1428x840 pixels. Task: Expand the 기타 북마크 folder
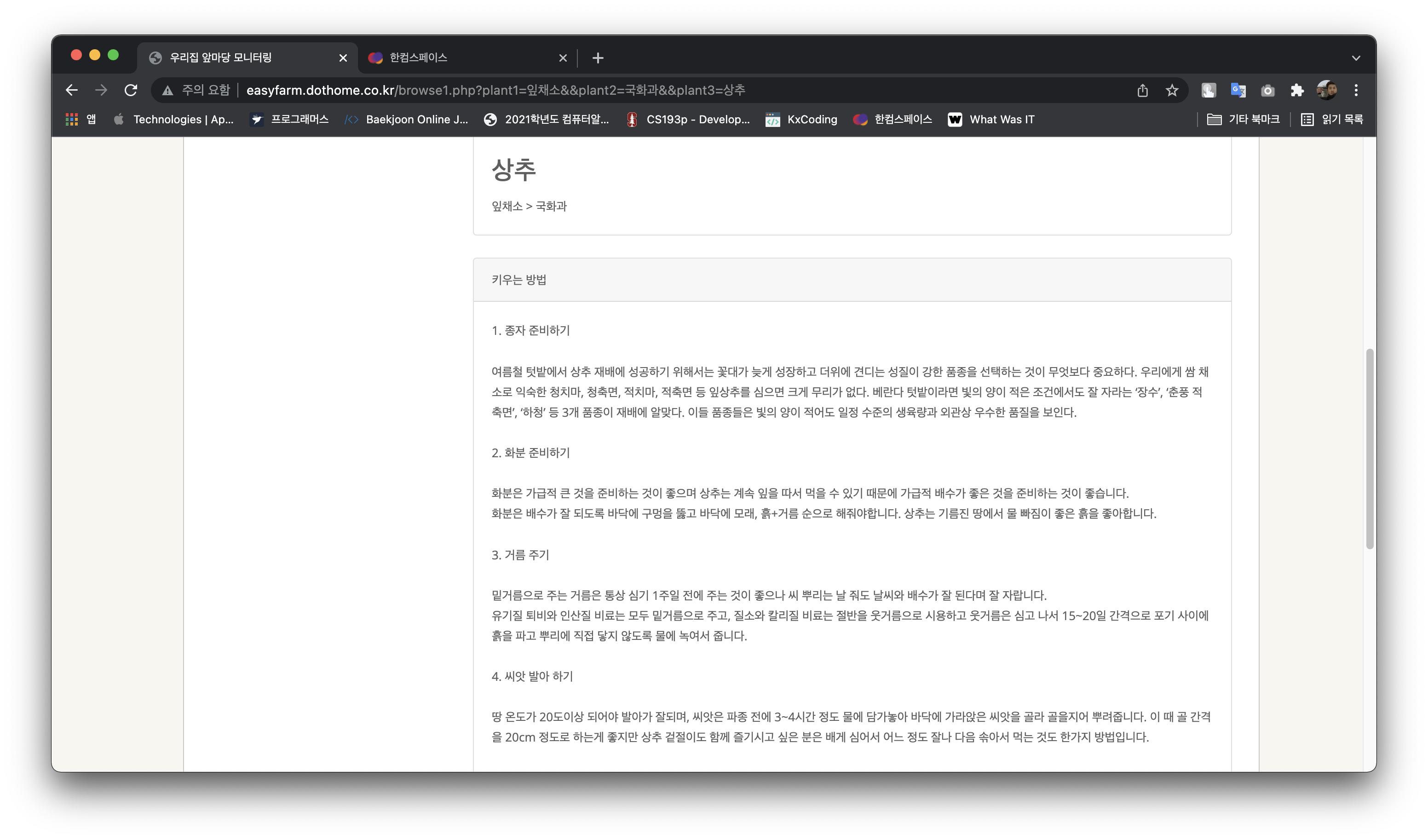1245,120
